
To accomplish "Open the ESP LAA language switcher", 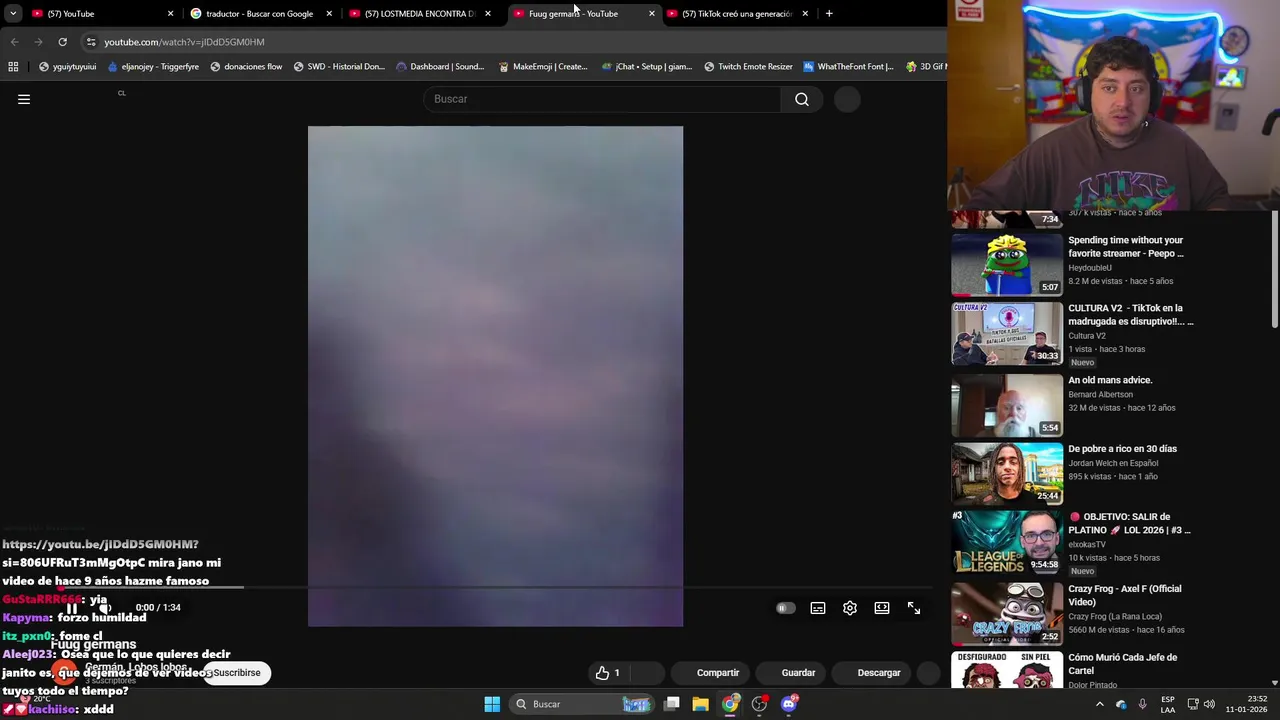I will (x=1168, y=704).
